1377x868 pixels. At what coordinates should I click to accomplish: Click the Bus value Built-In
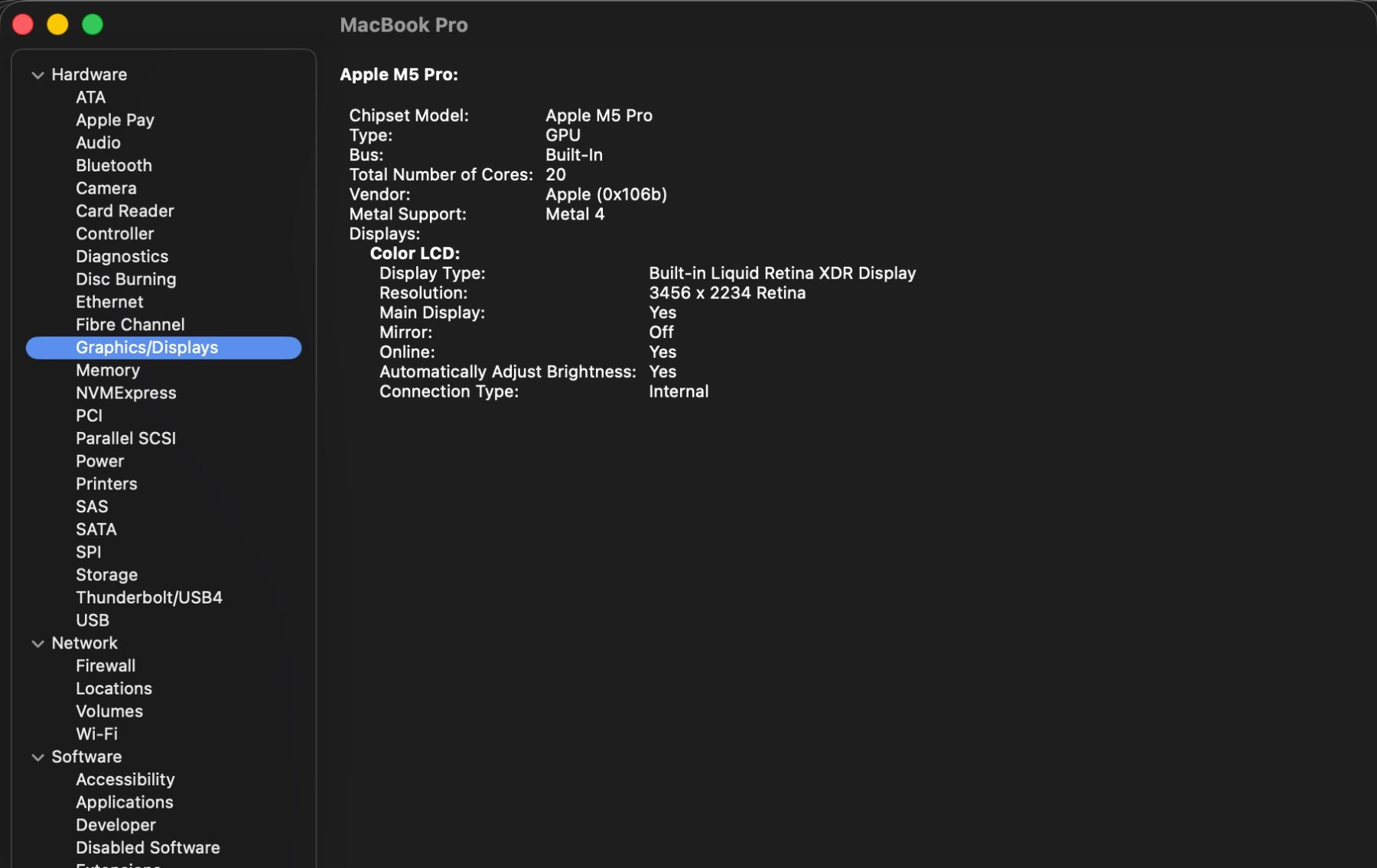[574, 155]
